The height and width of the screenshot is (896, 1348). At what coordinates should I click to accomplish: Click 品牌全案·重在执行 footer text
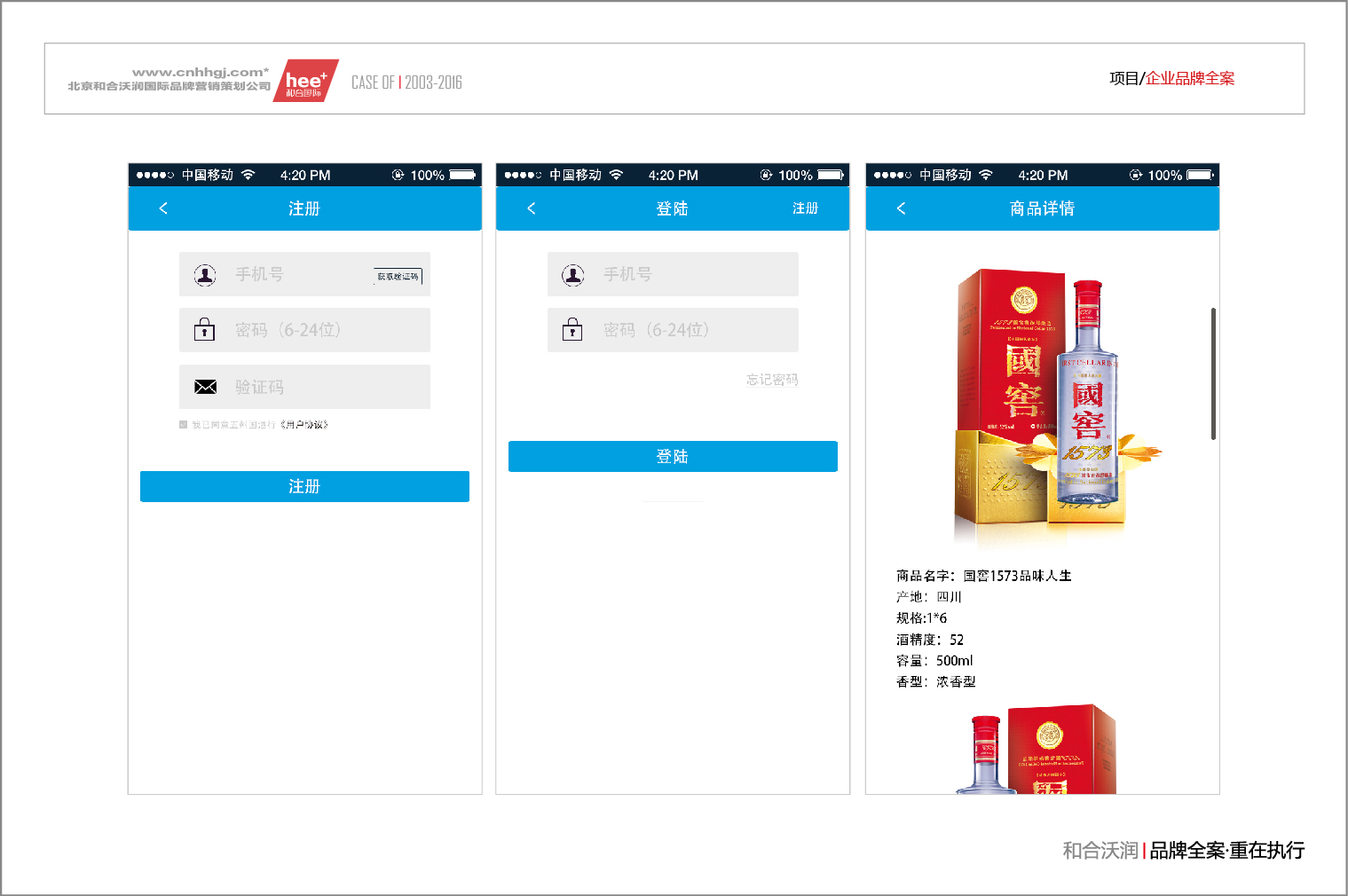tap(1227, 851)
